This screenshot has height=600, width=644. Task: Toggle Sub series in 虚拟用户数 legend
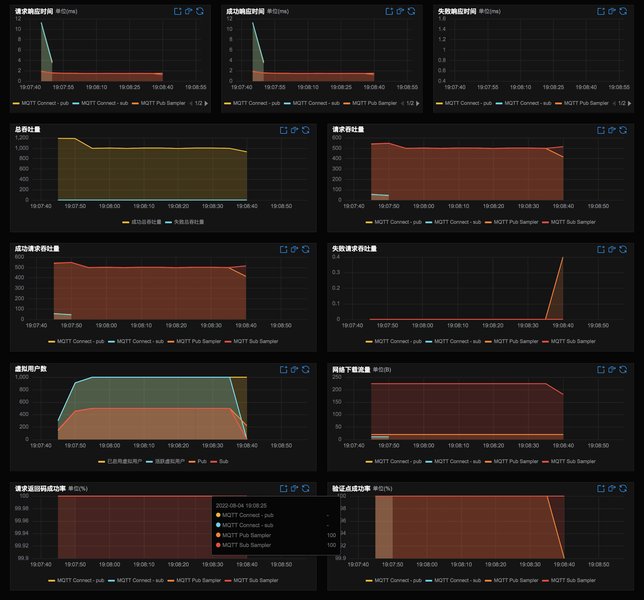pos(219,462)
